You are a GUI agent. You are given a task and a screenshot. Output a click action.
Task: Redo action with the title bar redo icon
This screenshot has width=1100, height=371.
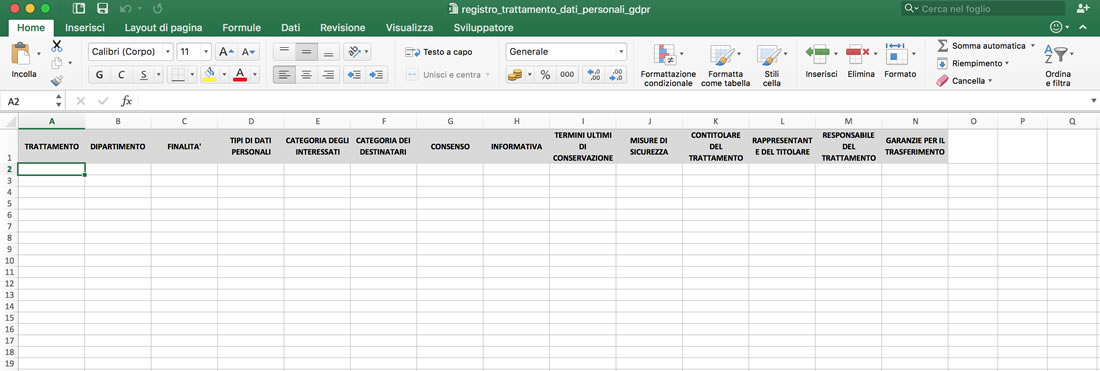coord(157,8)
